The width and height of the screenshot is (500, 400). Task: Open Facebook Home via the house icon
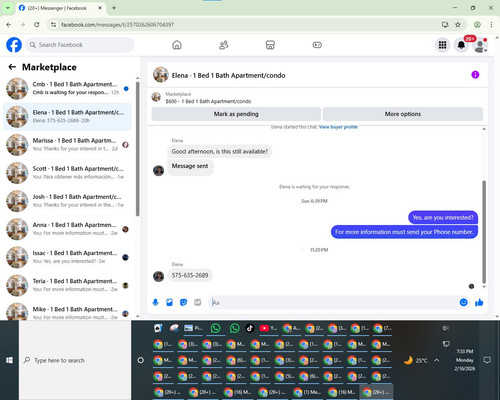[177, 45]
